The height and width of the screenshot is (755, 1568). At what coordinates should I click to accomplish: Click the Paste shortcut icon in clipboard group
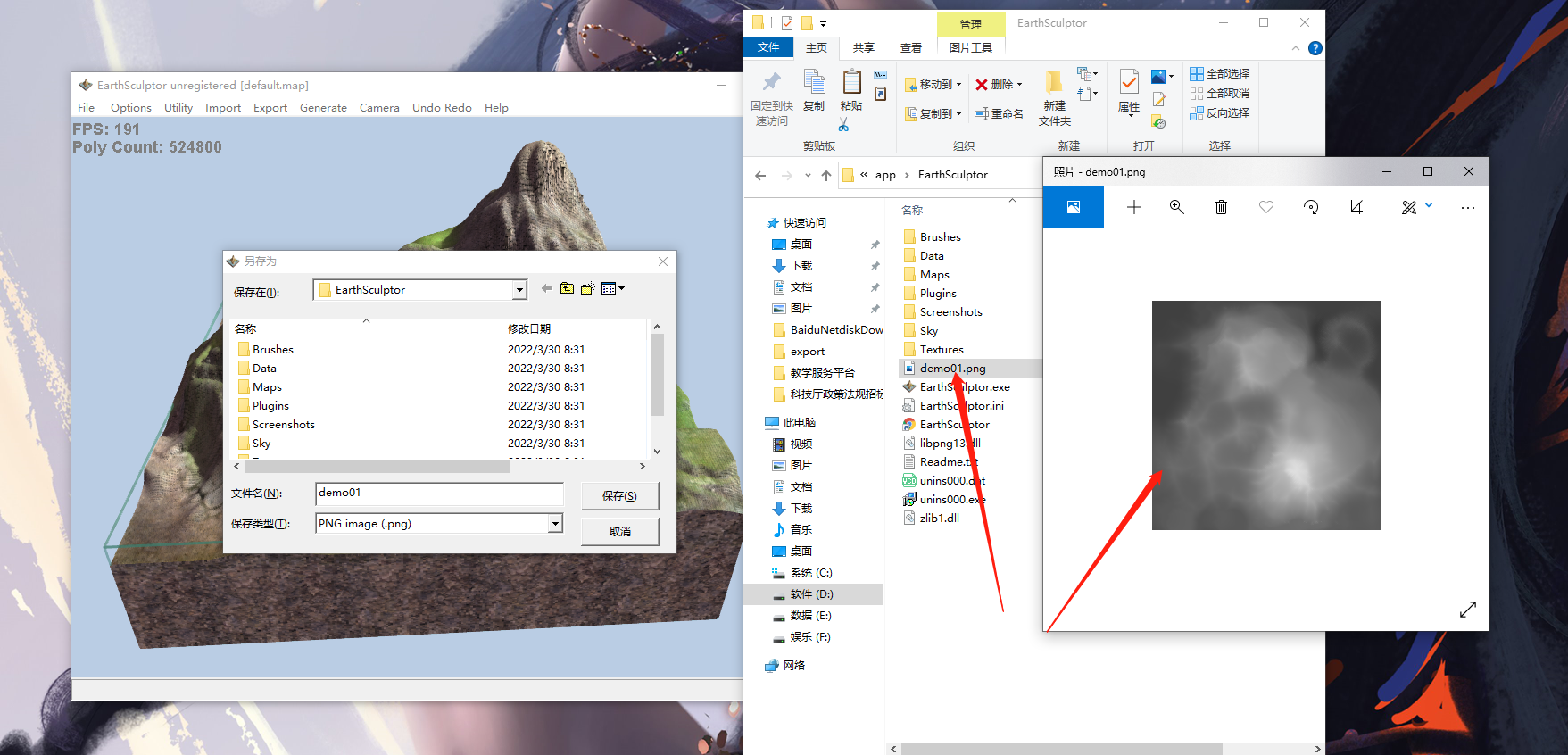pos(881,94)
